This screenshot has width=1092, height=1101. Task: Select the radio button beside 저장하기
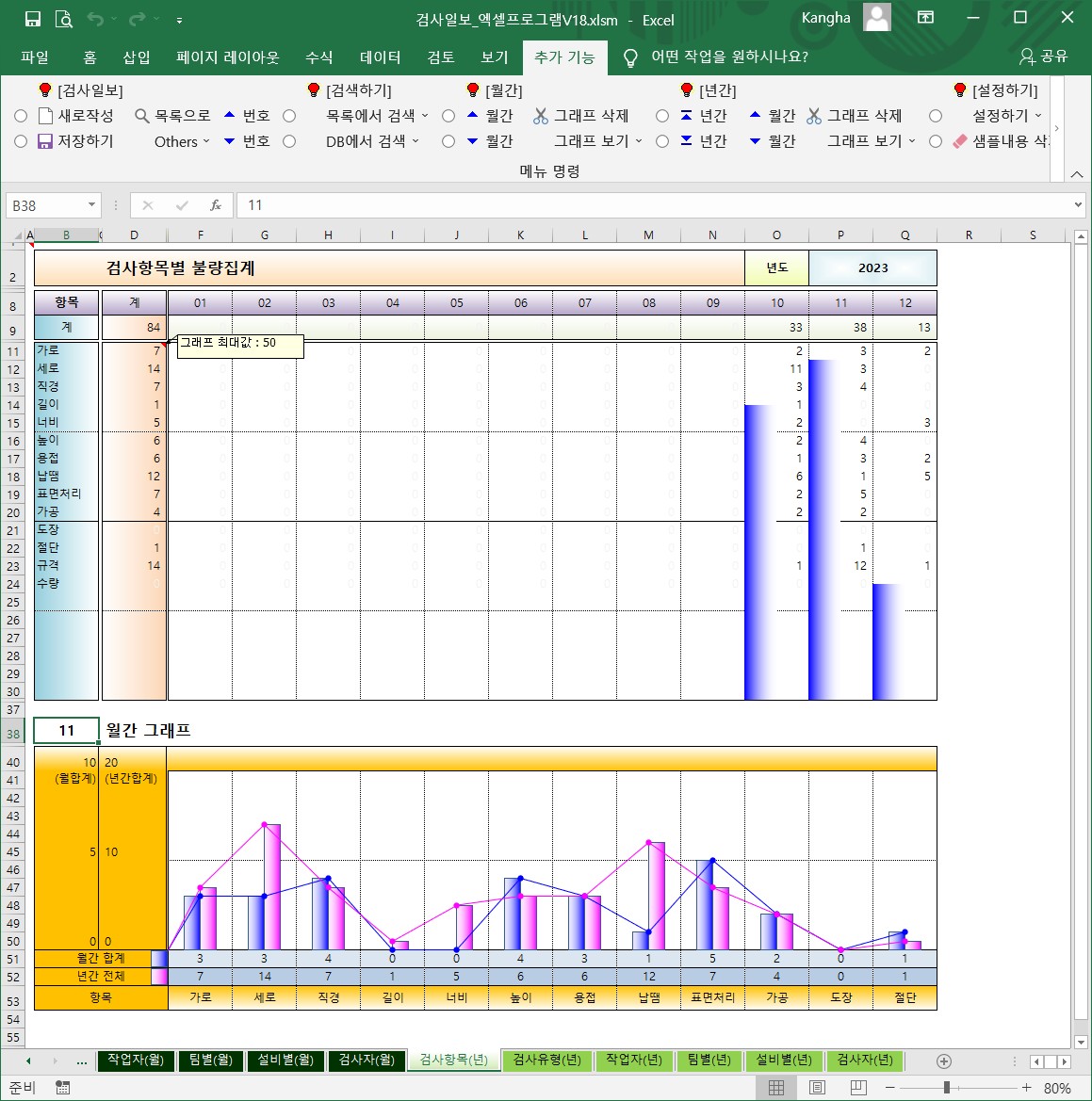pyautogui.click(x=21, y=141)
